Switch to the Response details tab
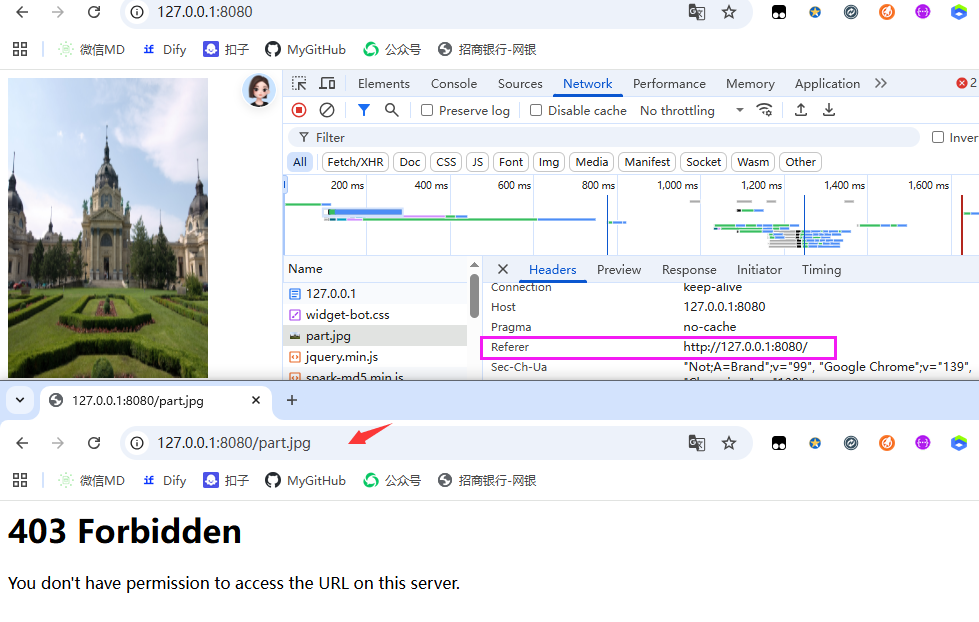979x622 pixels. pos(689,270)
